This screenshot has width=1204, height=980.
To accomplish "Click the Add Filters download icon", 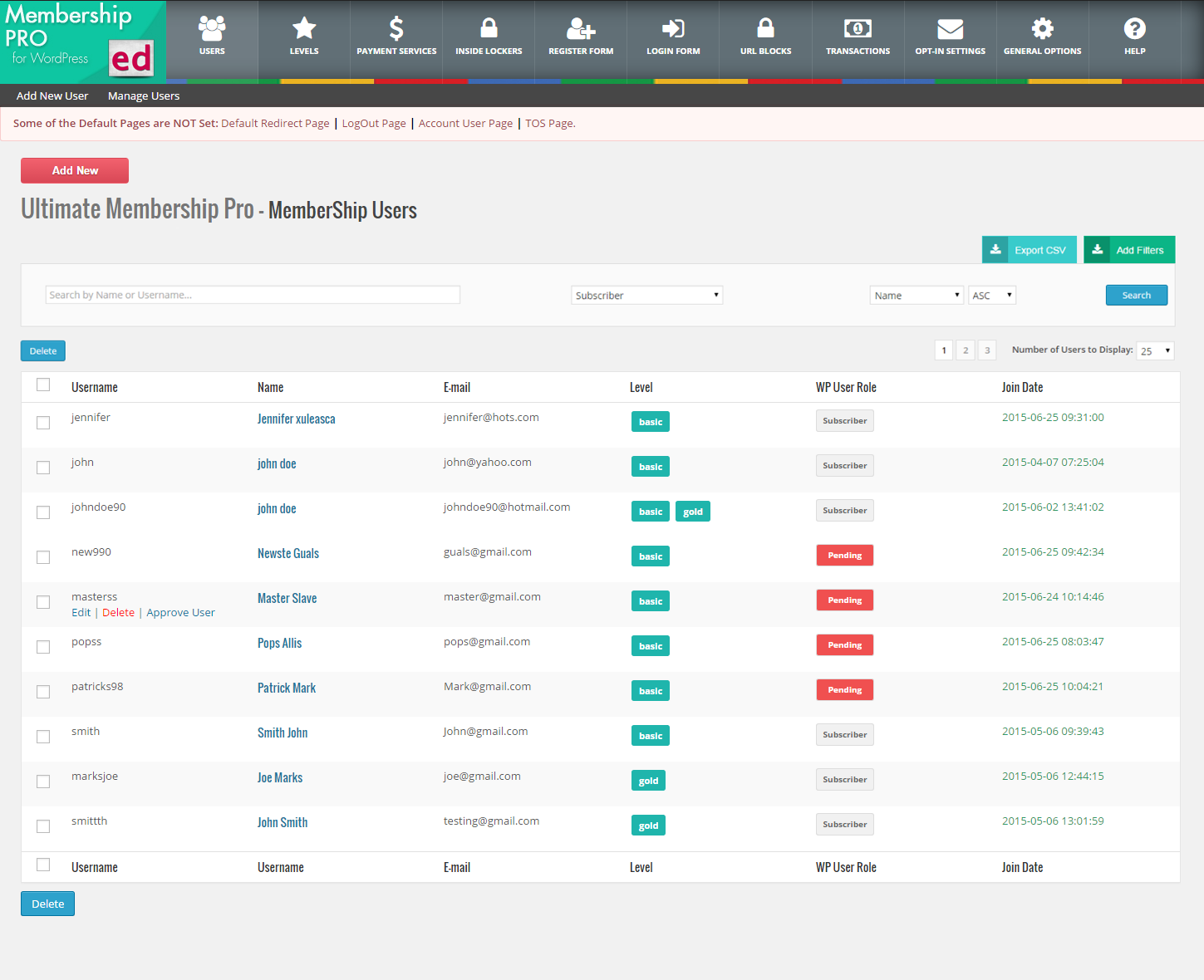I will 1097,249.
